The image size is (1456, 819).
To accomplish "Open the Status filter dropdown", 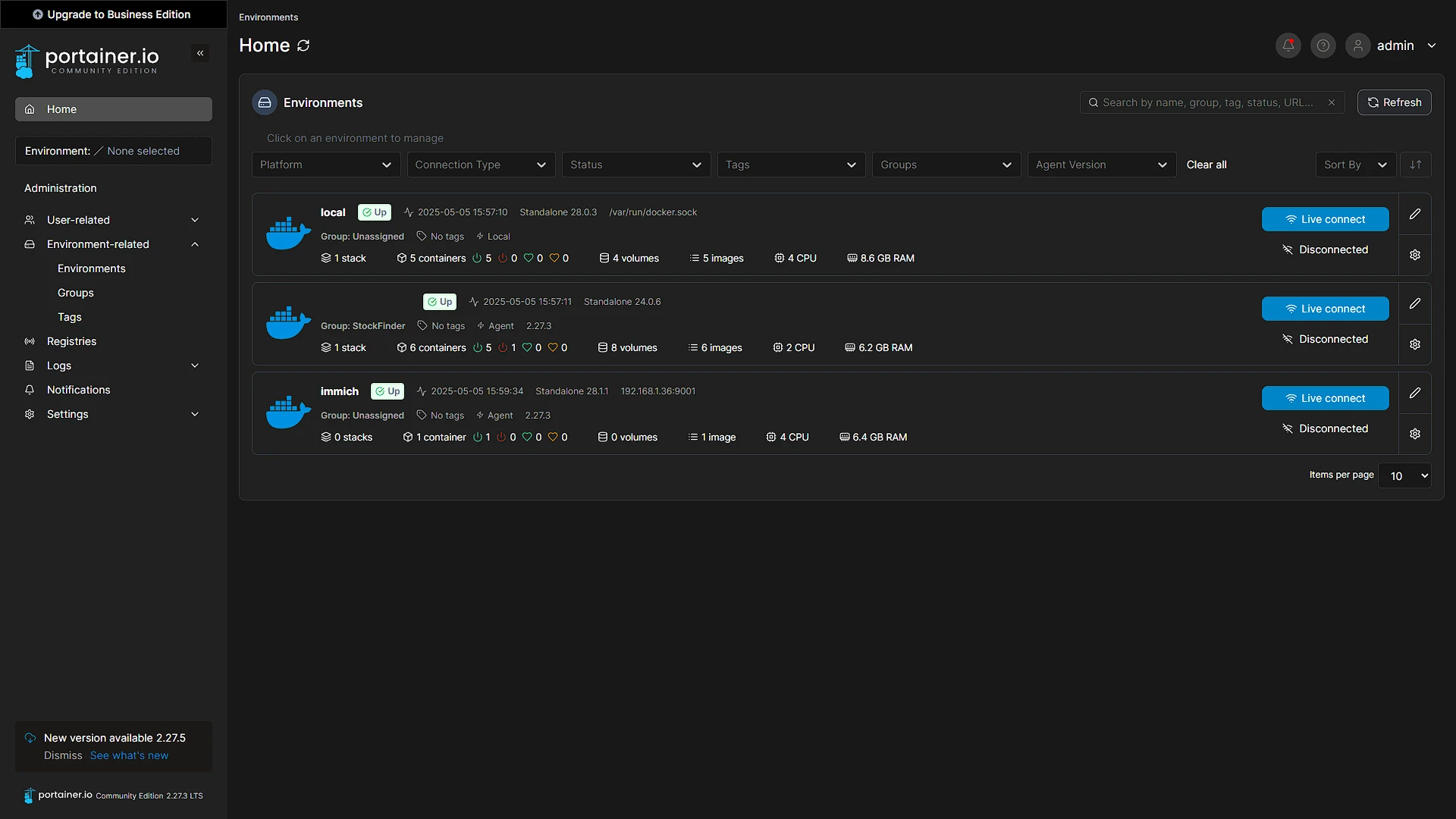I will [636, 165].
